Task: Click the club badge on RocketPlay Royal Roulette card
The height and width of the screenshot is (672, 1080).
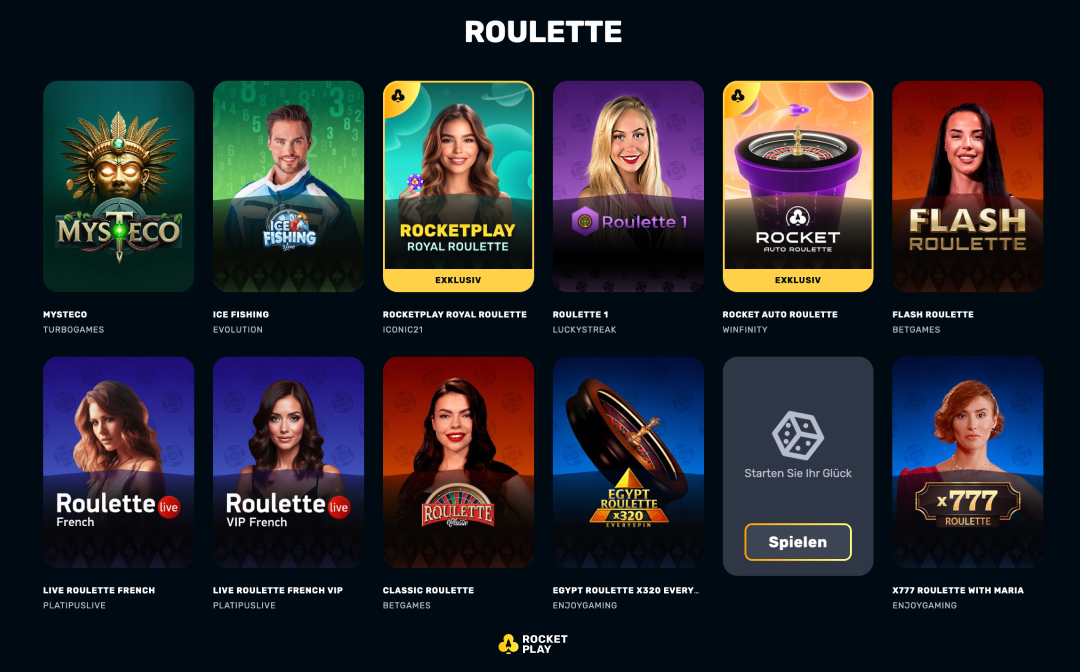Action: [x=398, y=96]
